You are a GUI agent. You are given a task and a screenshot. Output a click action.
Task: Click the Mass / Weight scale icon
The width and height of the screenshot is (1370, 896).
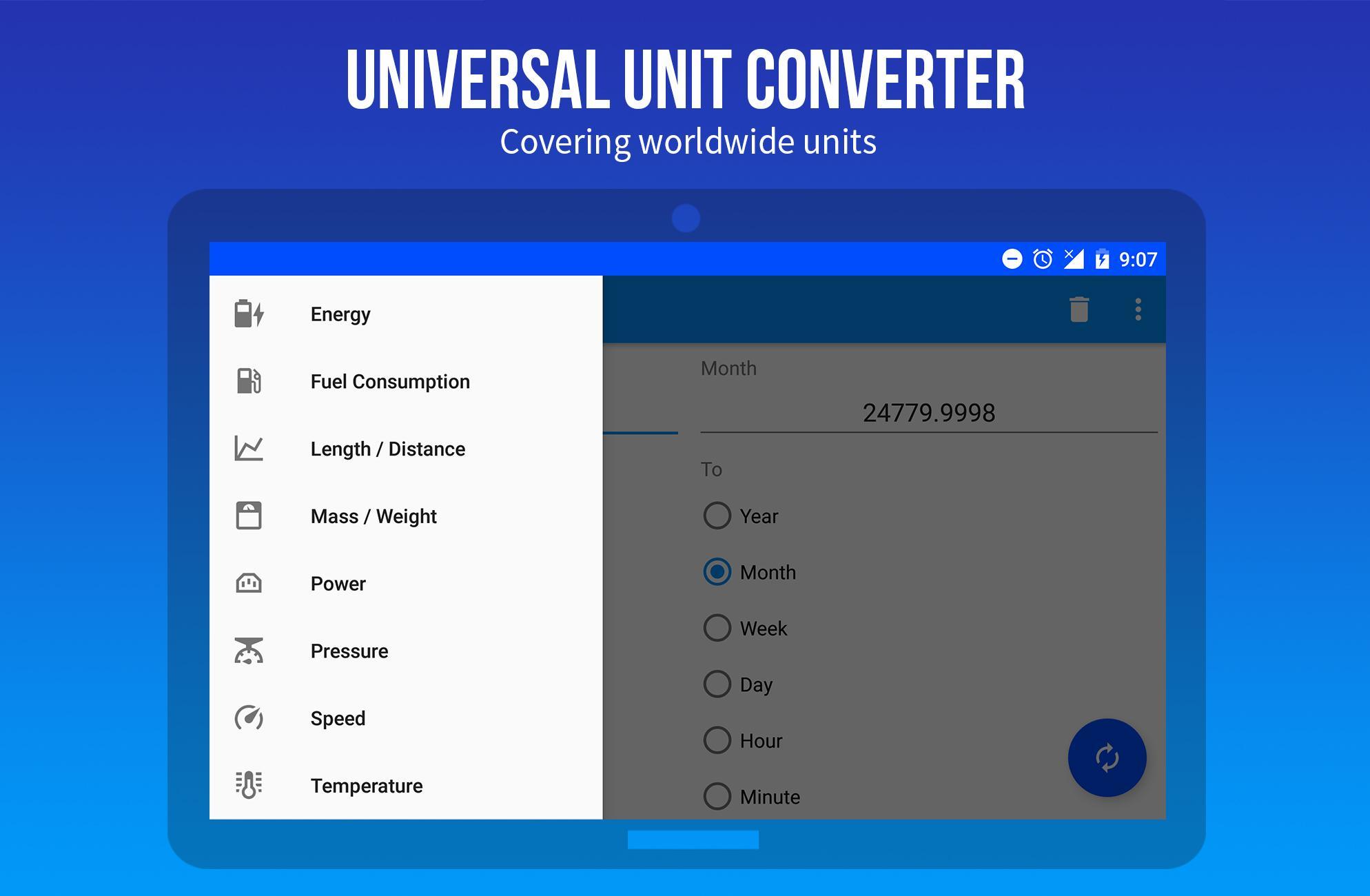tap(249, 516)
